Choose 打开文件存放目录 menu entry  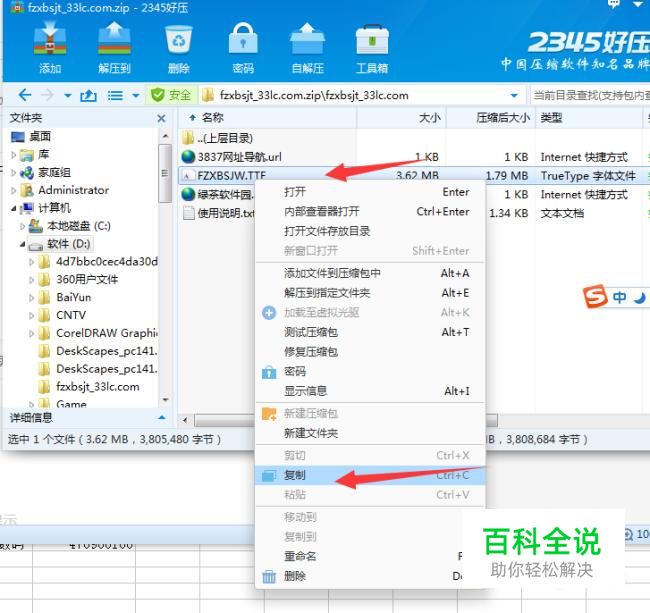coord(370,231)
